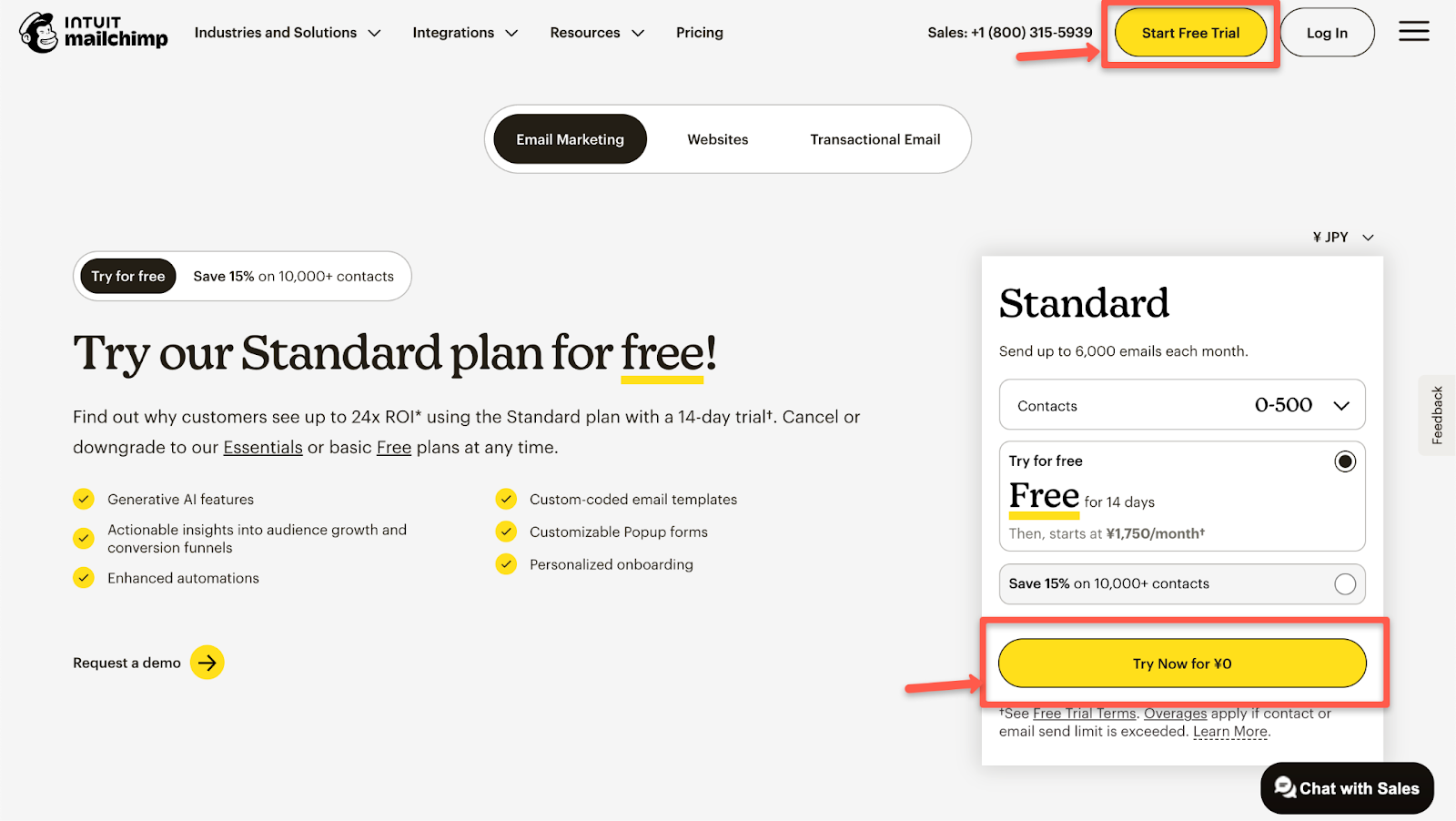Open the Chat with Sales widget

coord(1347,788)
